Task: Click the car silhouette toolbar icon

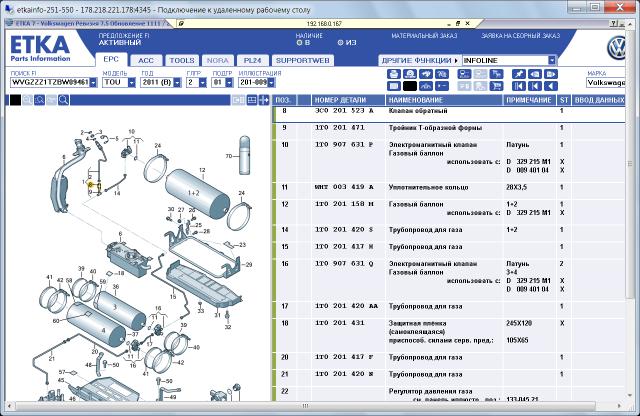Action: coord(426,86)
